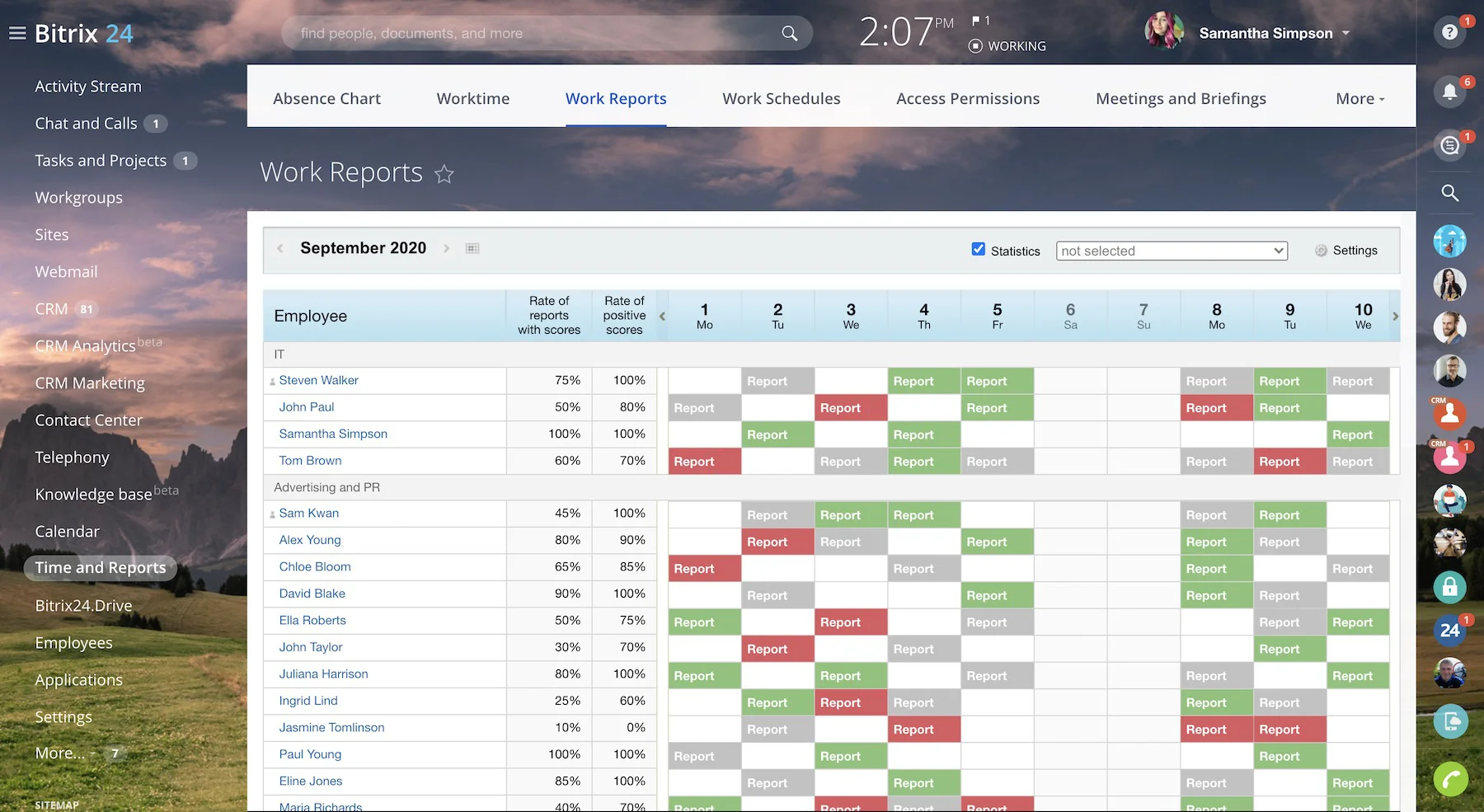Image resolution: width=1484 pixels, height=812 pixels.
Task: Click the magnifier icon in right sidebar
Action: click(1449, 193)
